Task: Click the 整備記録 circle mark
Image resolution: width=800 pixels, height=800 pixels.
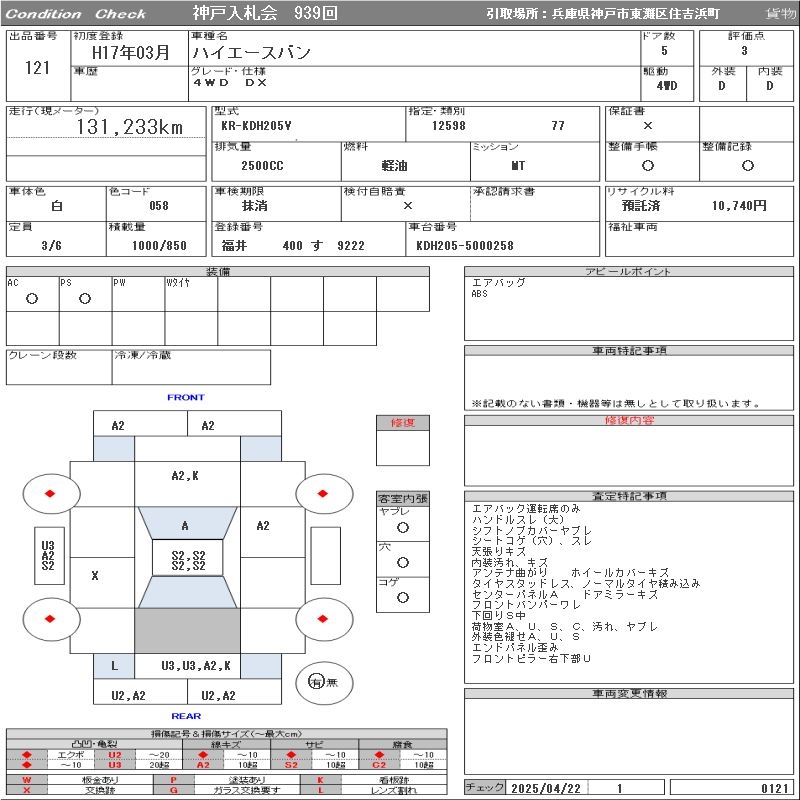Action: pos(747,166)
